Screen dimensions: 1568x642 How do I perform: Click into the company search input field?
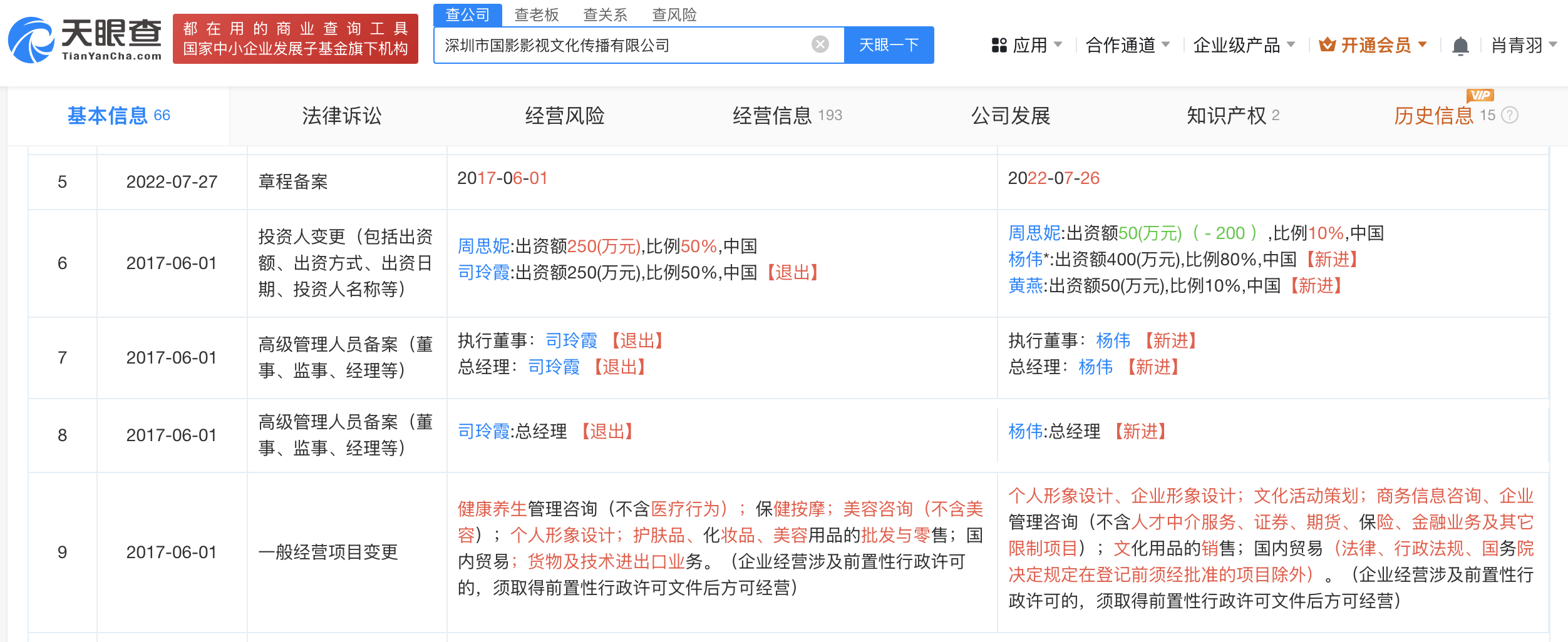(x=623, y=45)
